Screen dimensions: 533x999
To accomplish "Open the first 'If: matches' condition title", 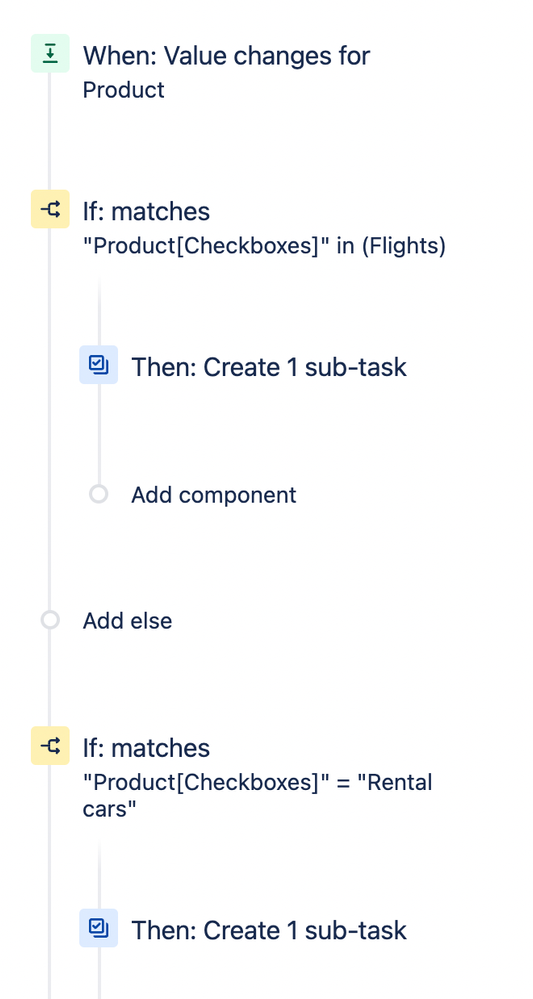I will tap(146, 212).
